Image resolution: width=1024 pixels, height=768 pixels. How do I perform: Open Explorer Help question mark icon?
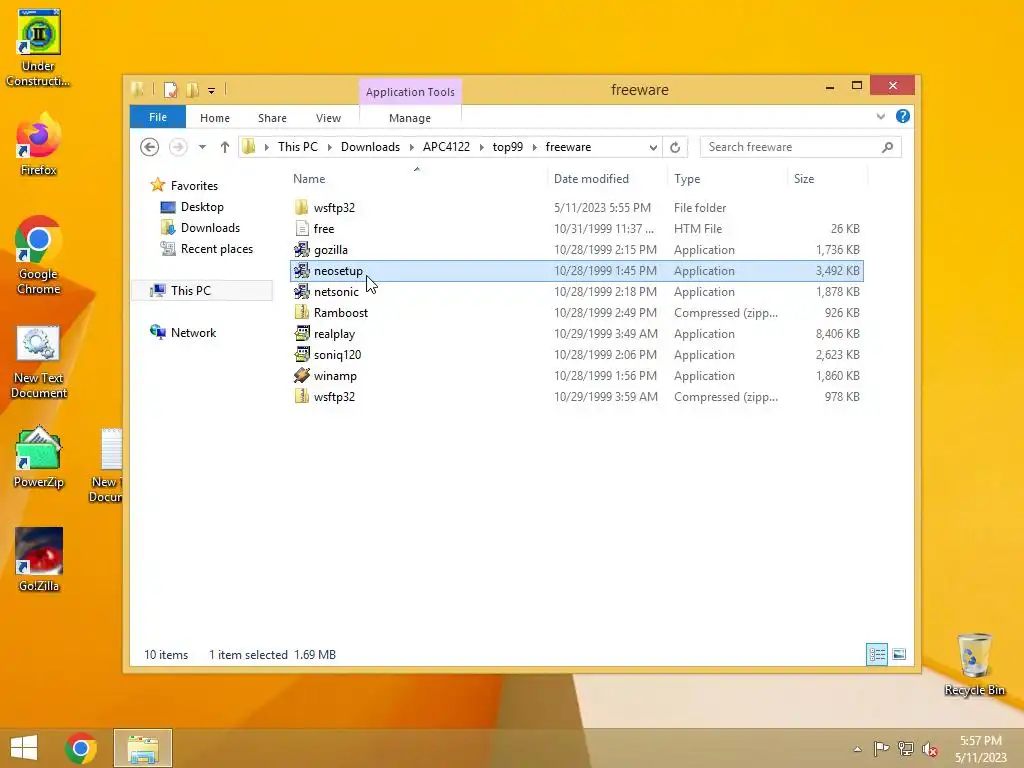(x=903, y=116)
